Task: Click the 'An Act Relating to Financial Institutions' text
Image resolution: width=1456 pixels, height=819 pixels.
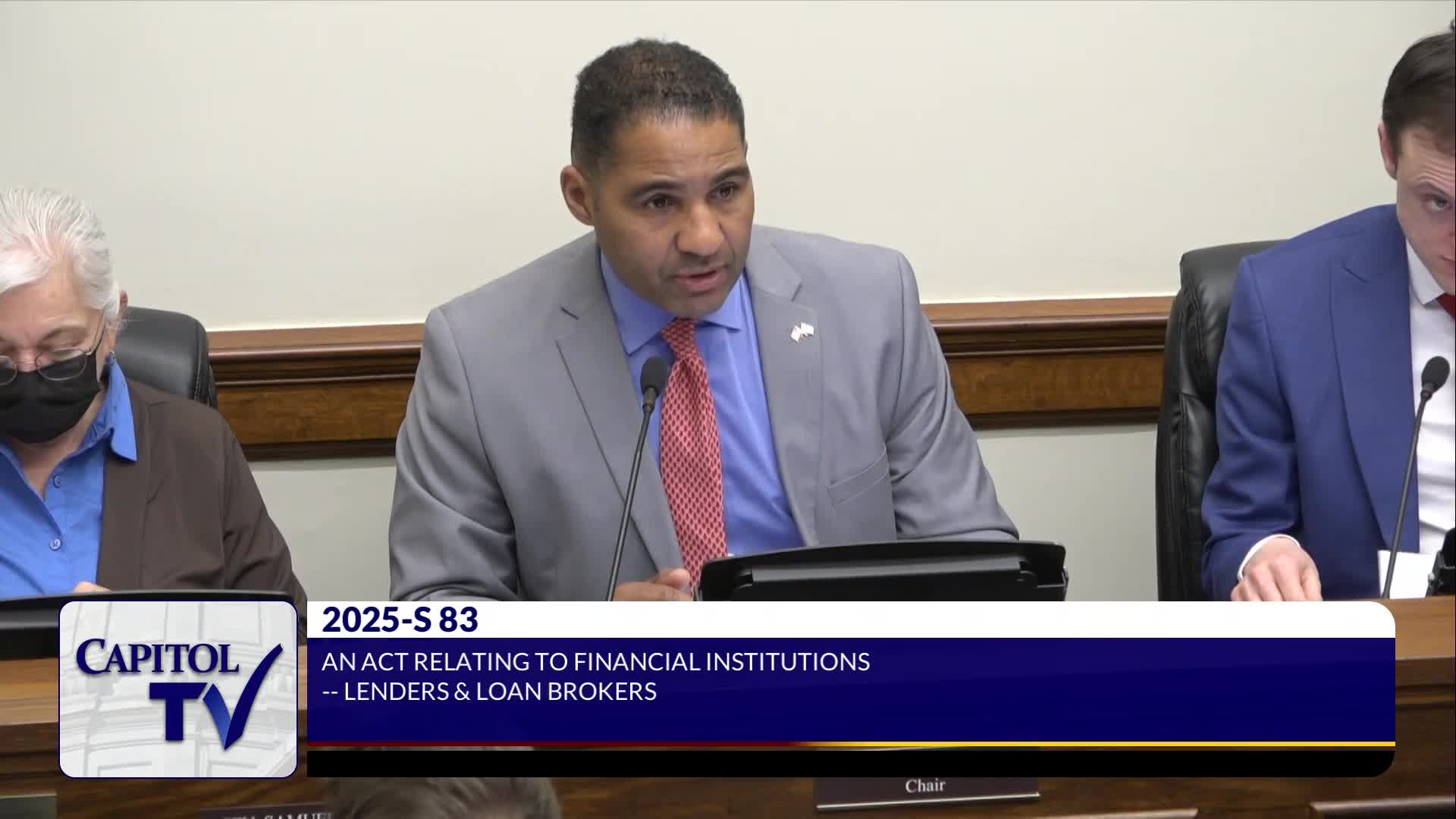Action: (x=595, y=662)
